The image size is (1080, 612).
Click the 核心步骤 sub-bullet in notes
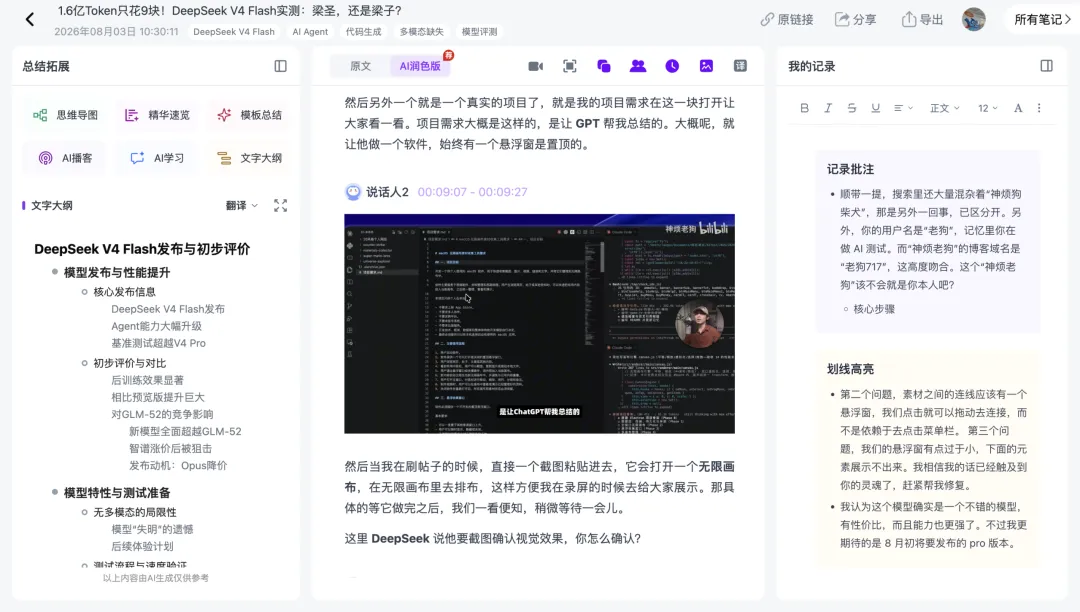tap(874, 309)
